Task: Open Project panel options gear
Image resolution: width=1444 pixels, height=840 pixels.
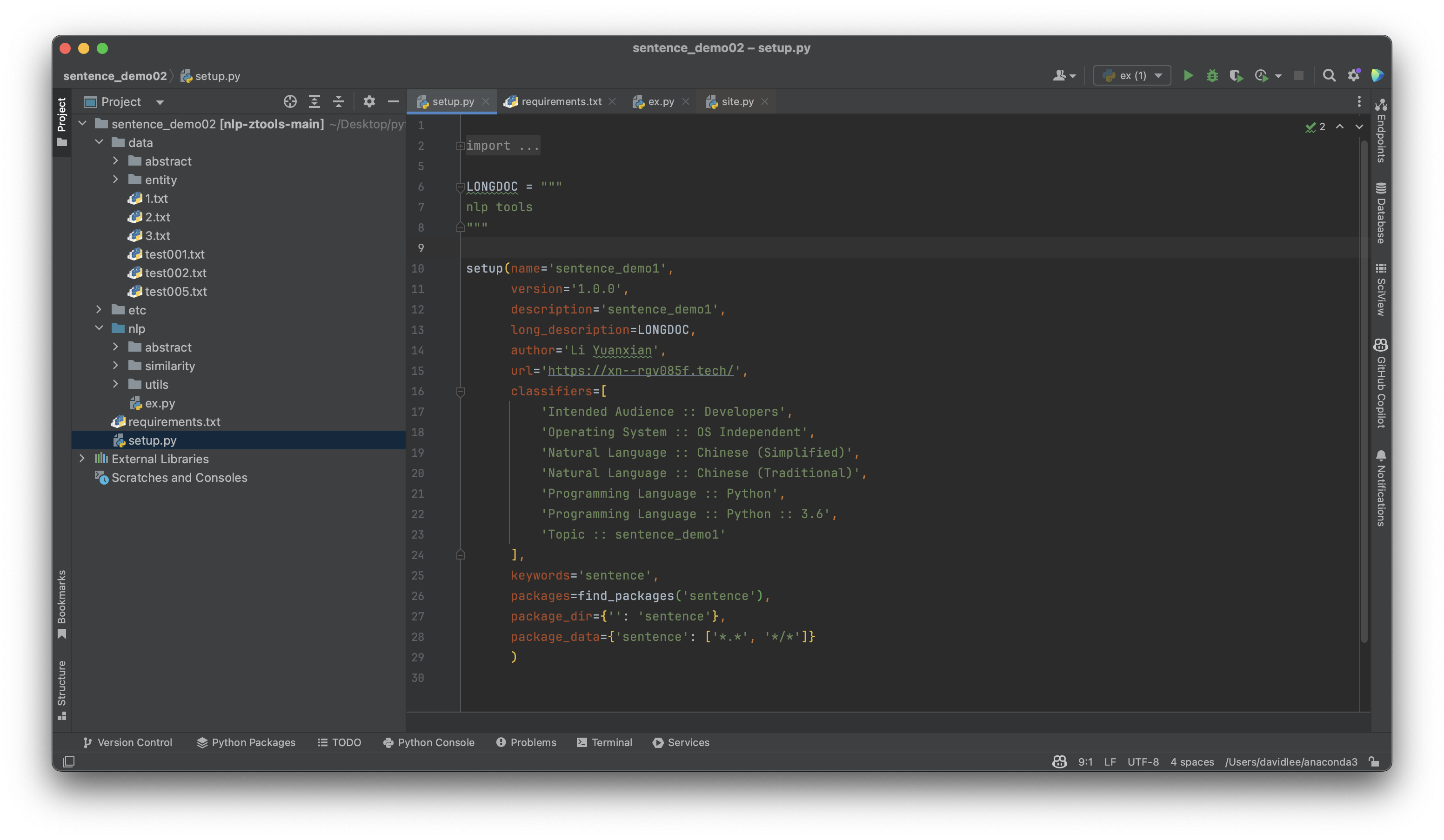Action: pos(369,101)
